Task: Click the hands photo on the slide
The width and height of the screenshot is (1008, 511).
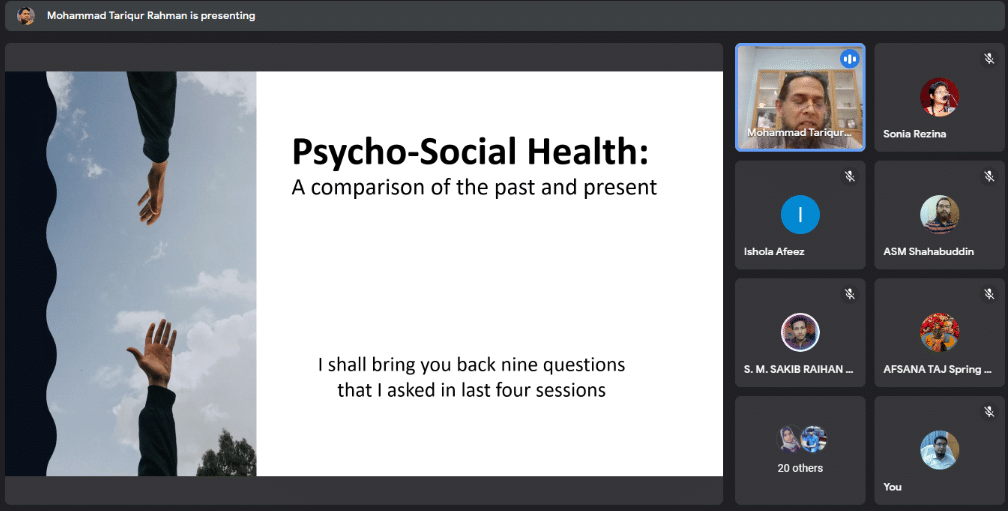Action: pos(130,274)
